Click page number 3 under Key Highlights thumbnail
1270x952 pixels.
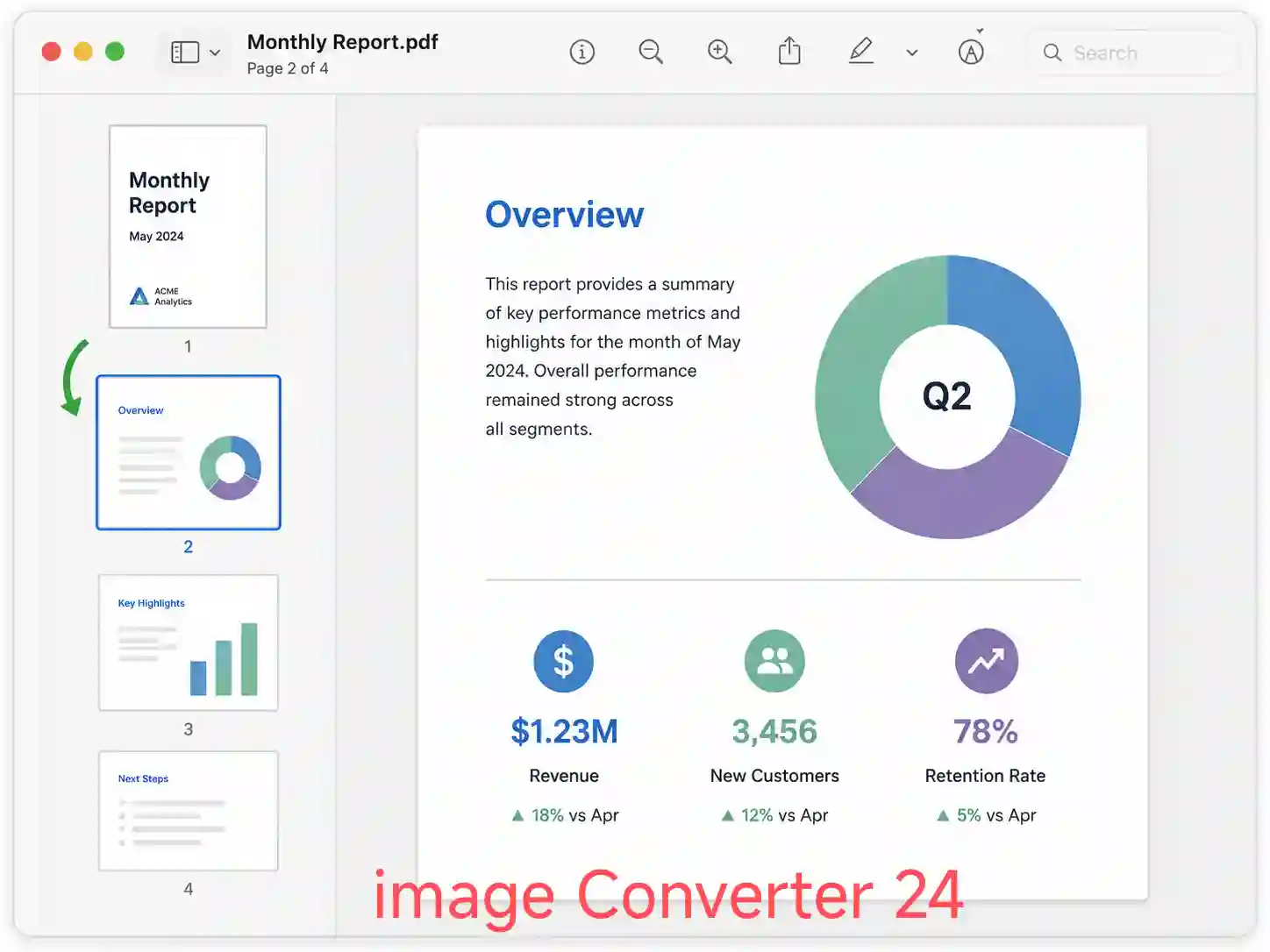[188, 729]
